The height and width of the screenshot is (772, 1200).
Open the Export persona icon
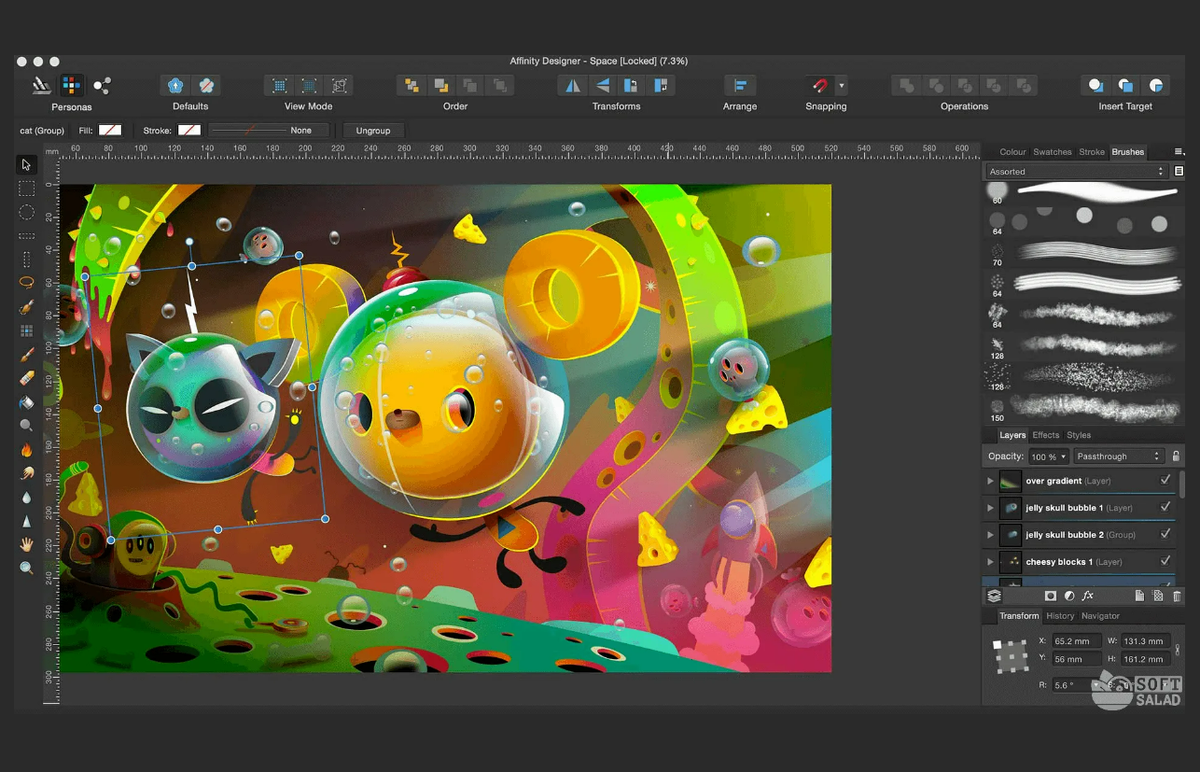pos(101,86)
